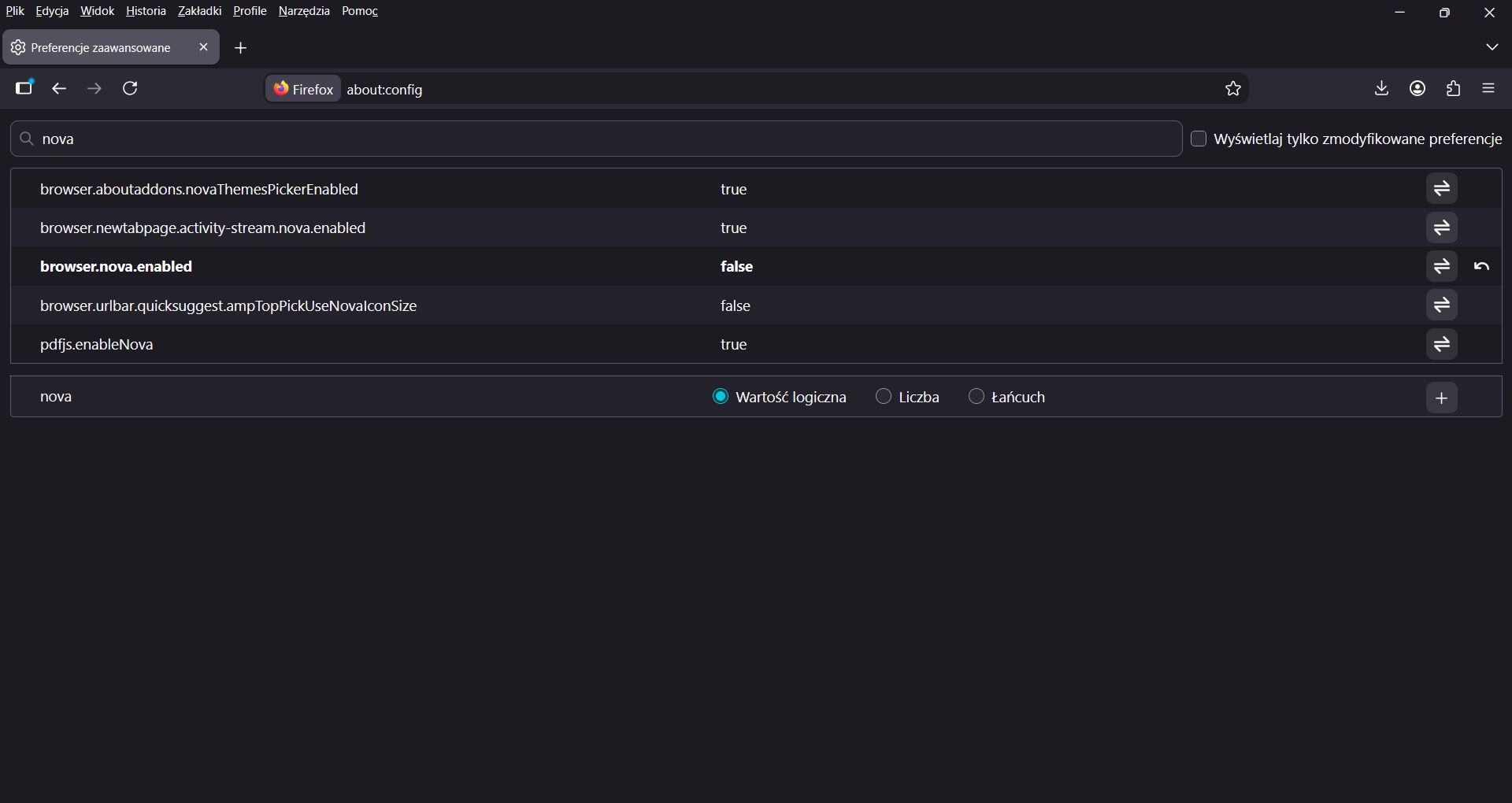Viewport: 1512px width, 803px height.
Task: Select the Łańcuch radio option
Action: coord(976,397)
